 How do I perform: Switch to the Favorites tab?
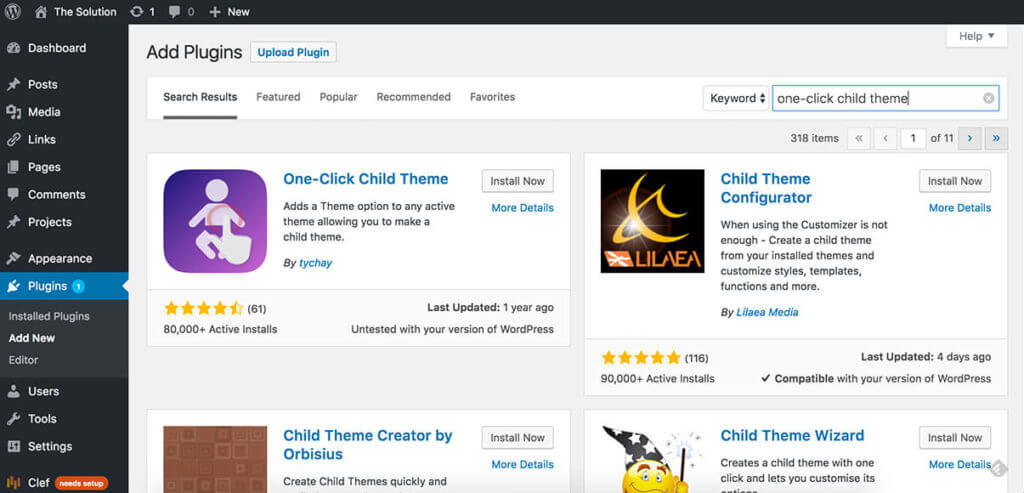point(492,97)
